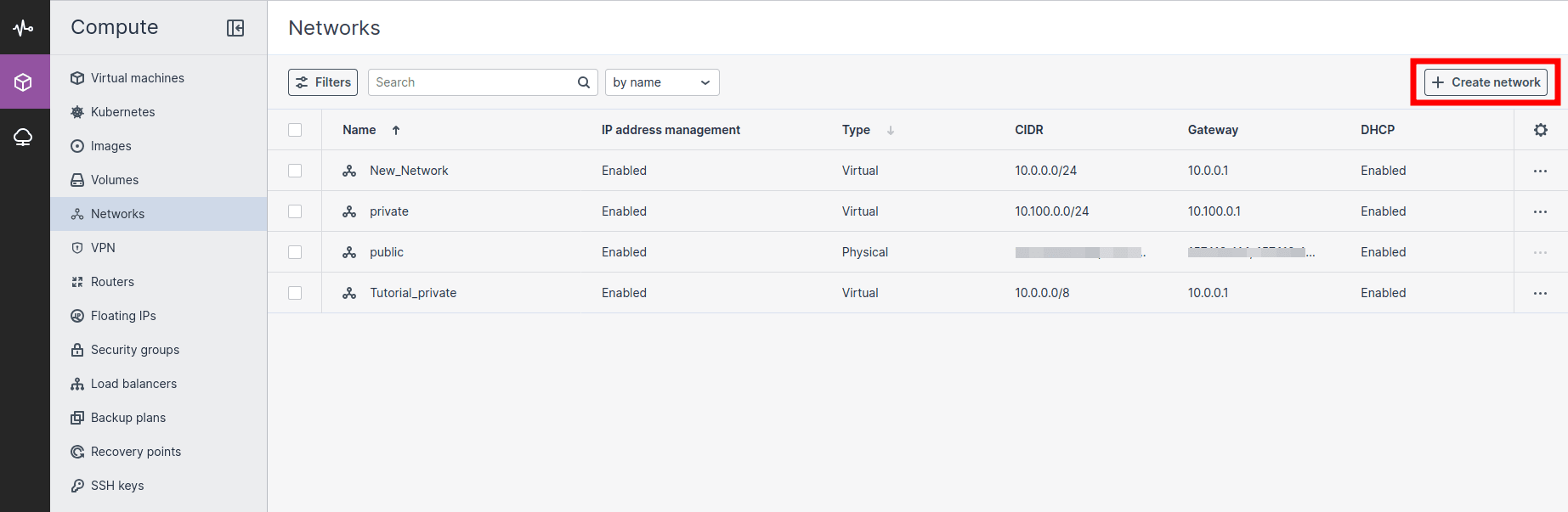Screen dimensions: 1568x512
Task: Click the DHCP column header
Action: tap(1378, 130)
